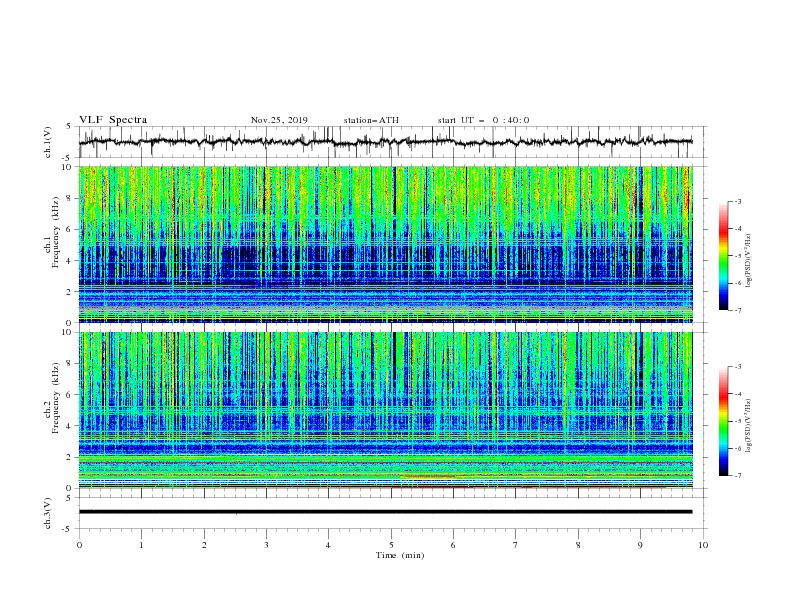
Task: Click the "station=ATH" header label
Action: click(371, 120)
